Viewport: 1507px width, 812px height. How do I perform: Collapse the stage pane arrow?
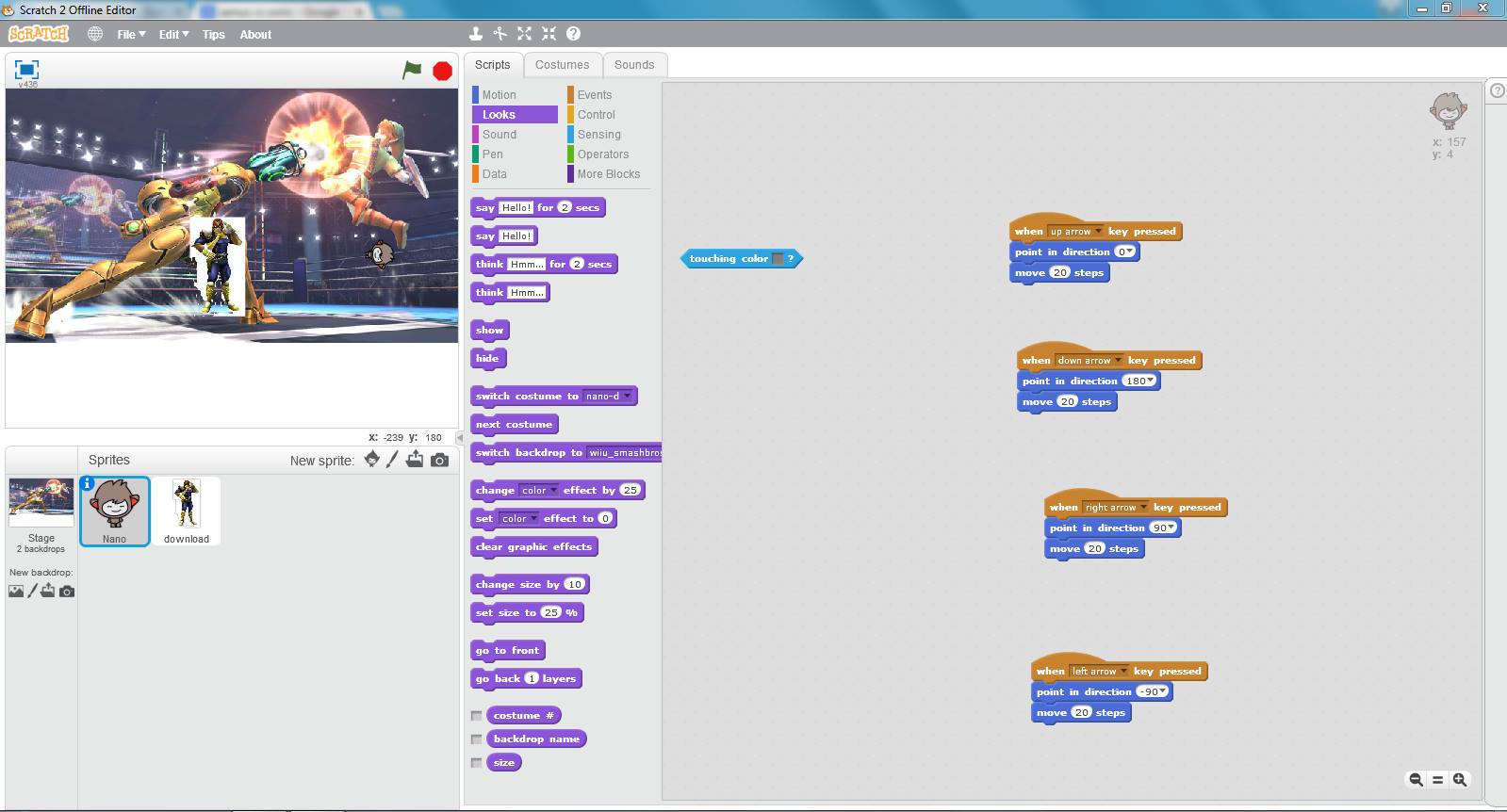[x=460, y=437]
